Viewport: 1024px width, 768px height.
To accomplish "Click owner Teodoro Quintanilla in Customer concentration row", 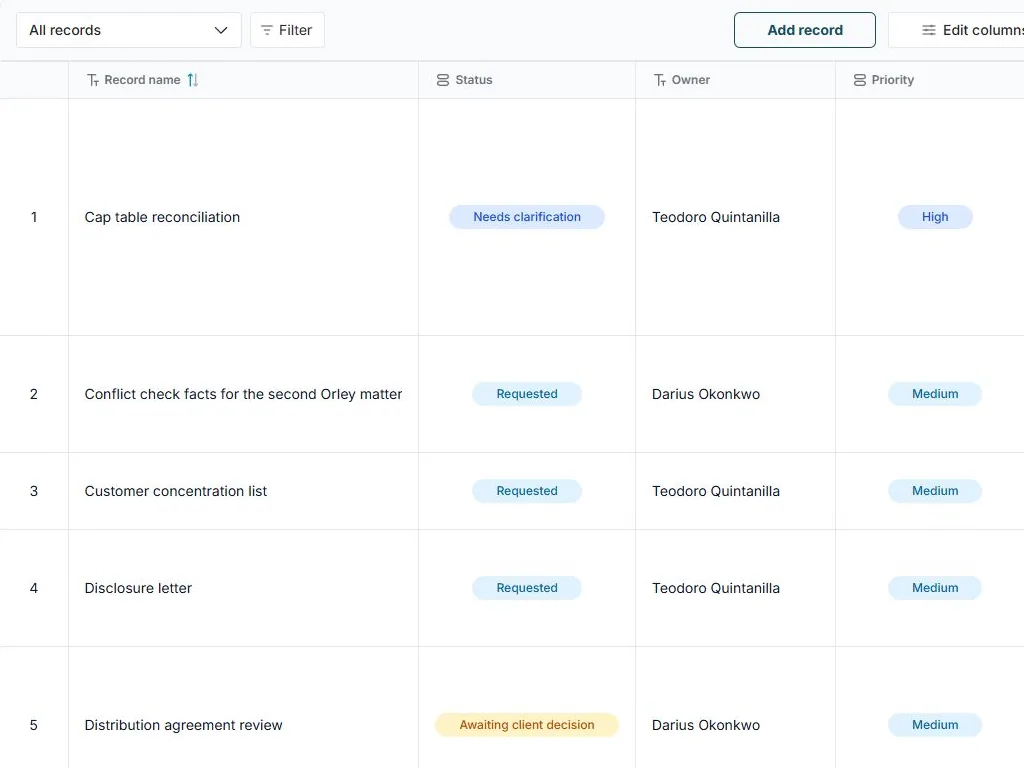I will (716, 491).
